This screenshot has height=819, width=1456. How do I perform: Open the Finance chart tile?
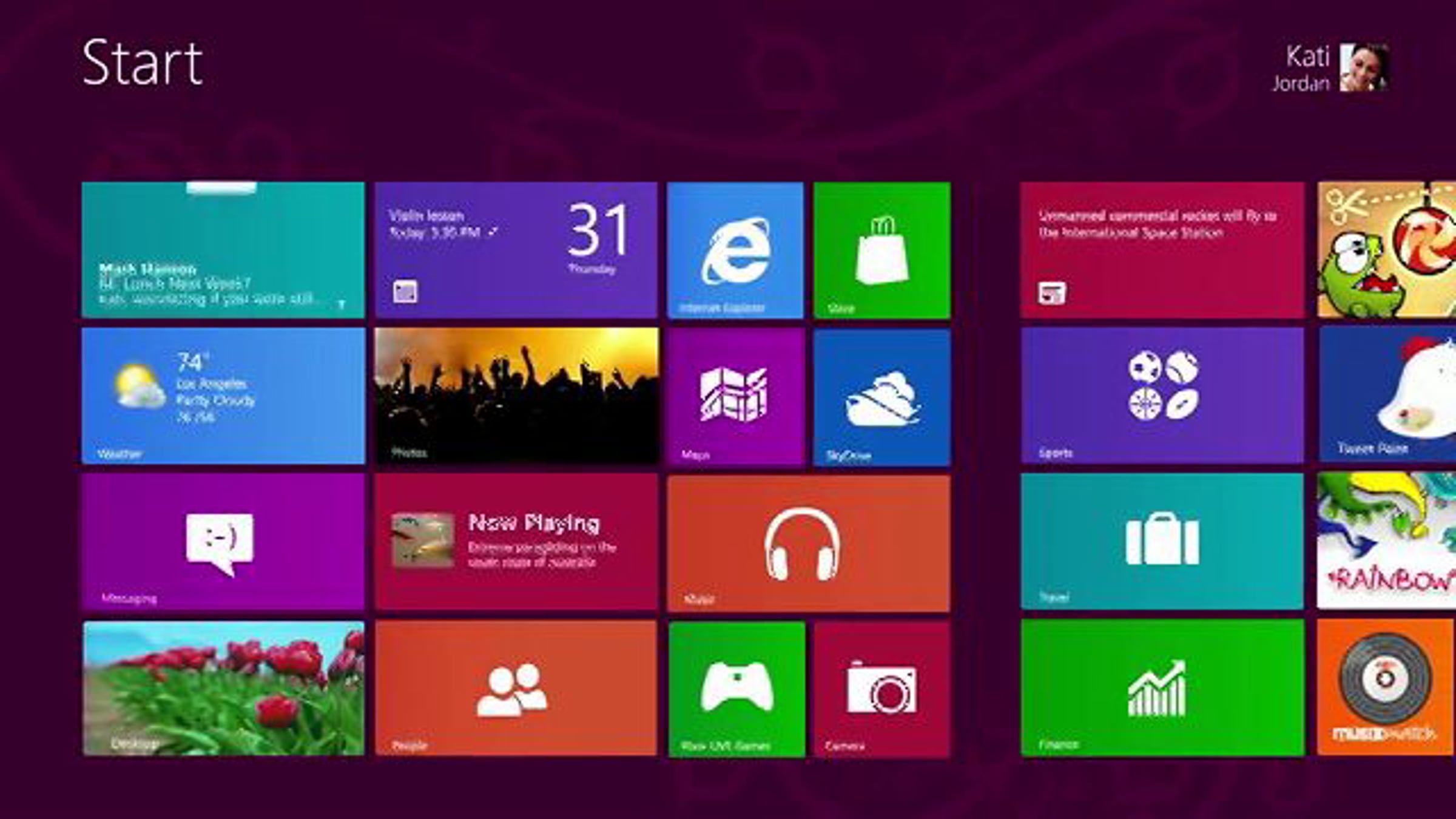(x=1162, y=689)
